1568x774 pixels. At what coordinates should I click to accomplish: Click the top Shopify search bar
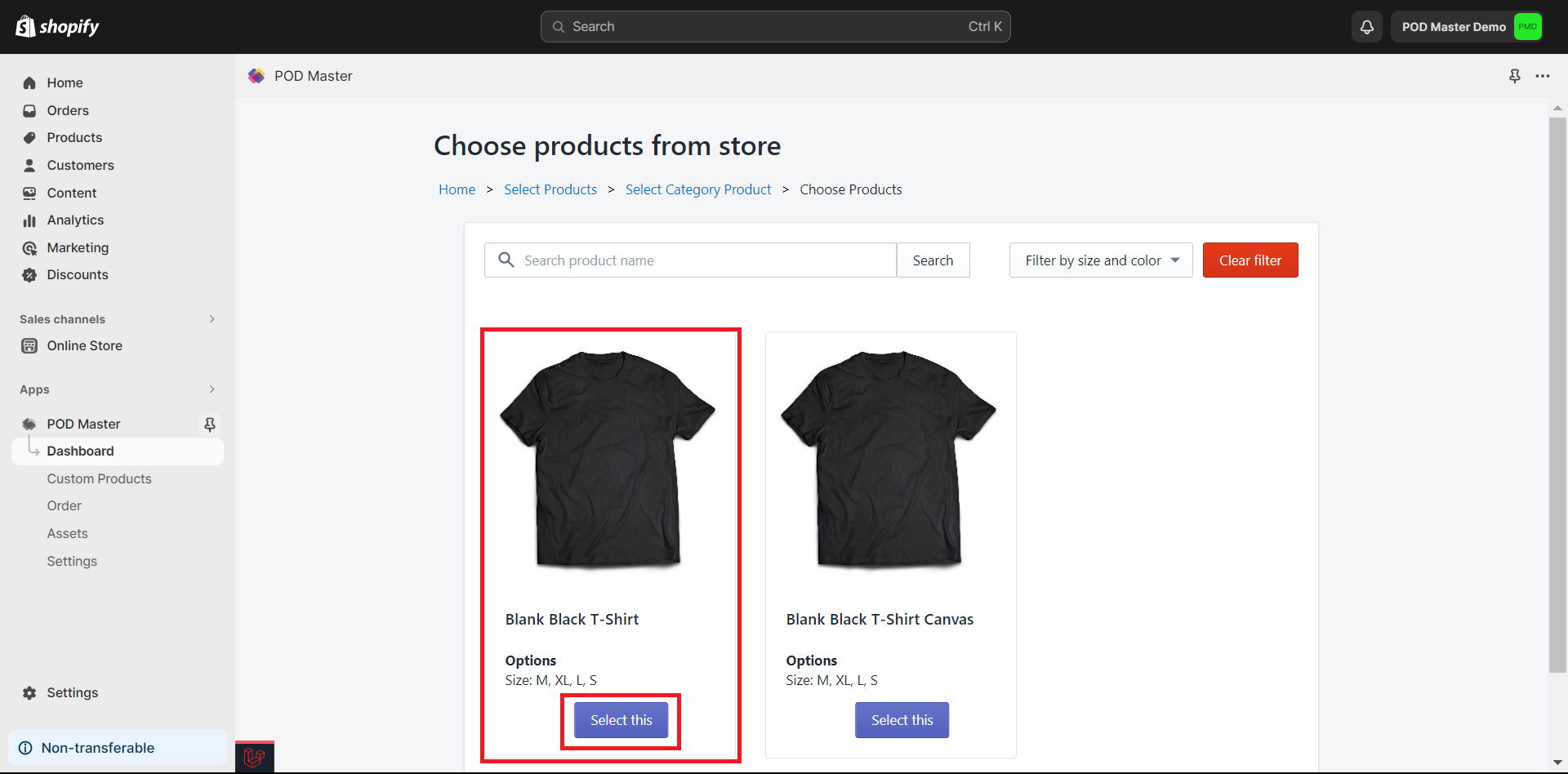coord(775,27)
